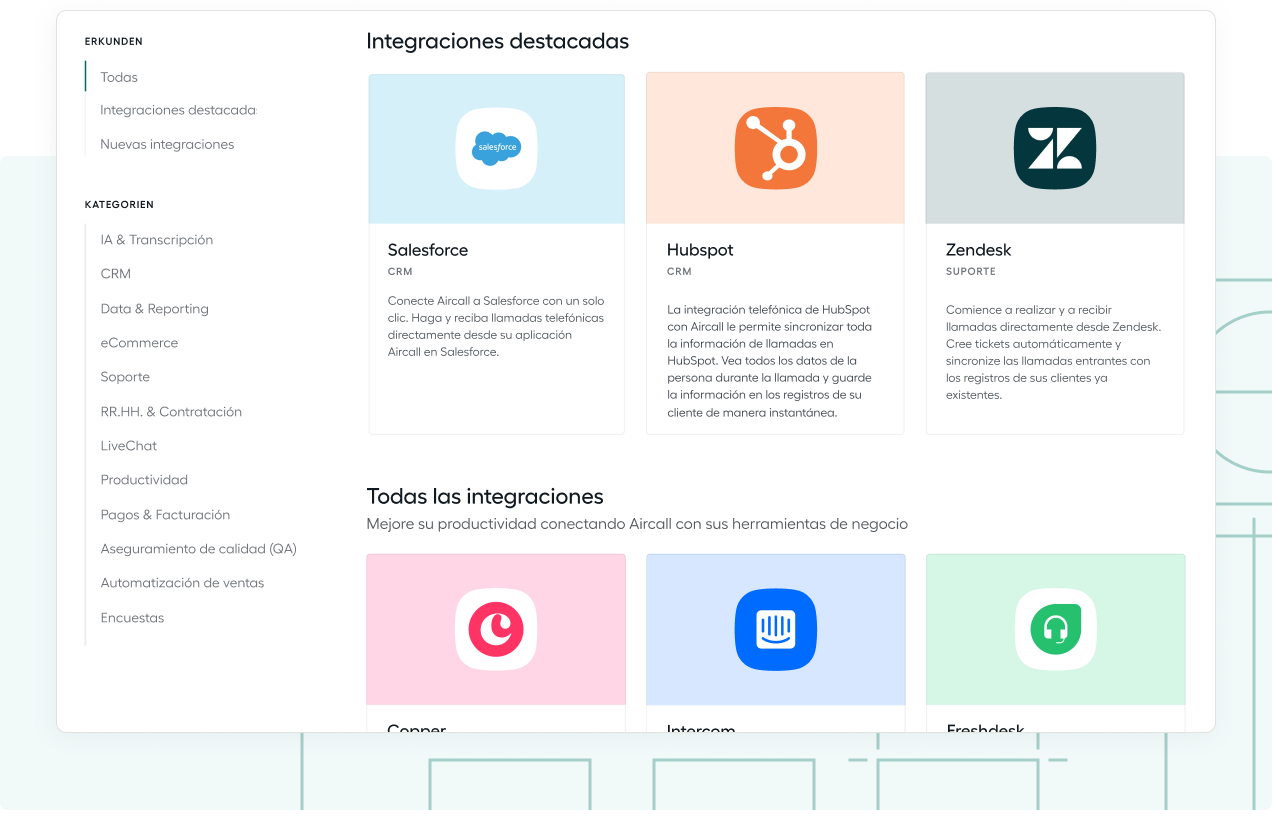Open the Hubspot card title
Image resolution: width=1272 pixels, height=818 pixels.
tap(700, 250)
